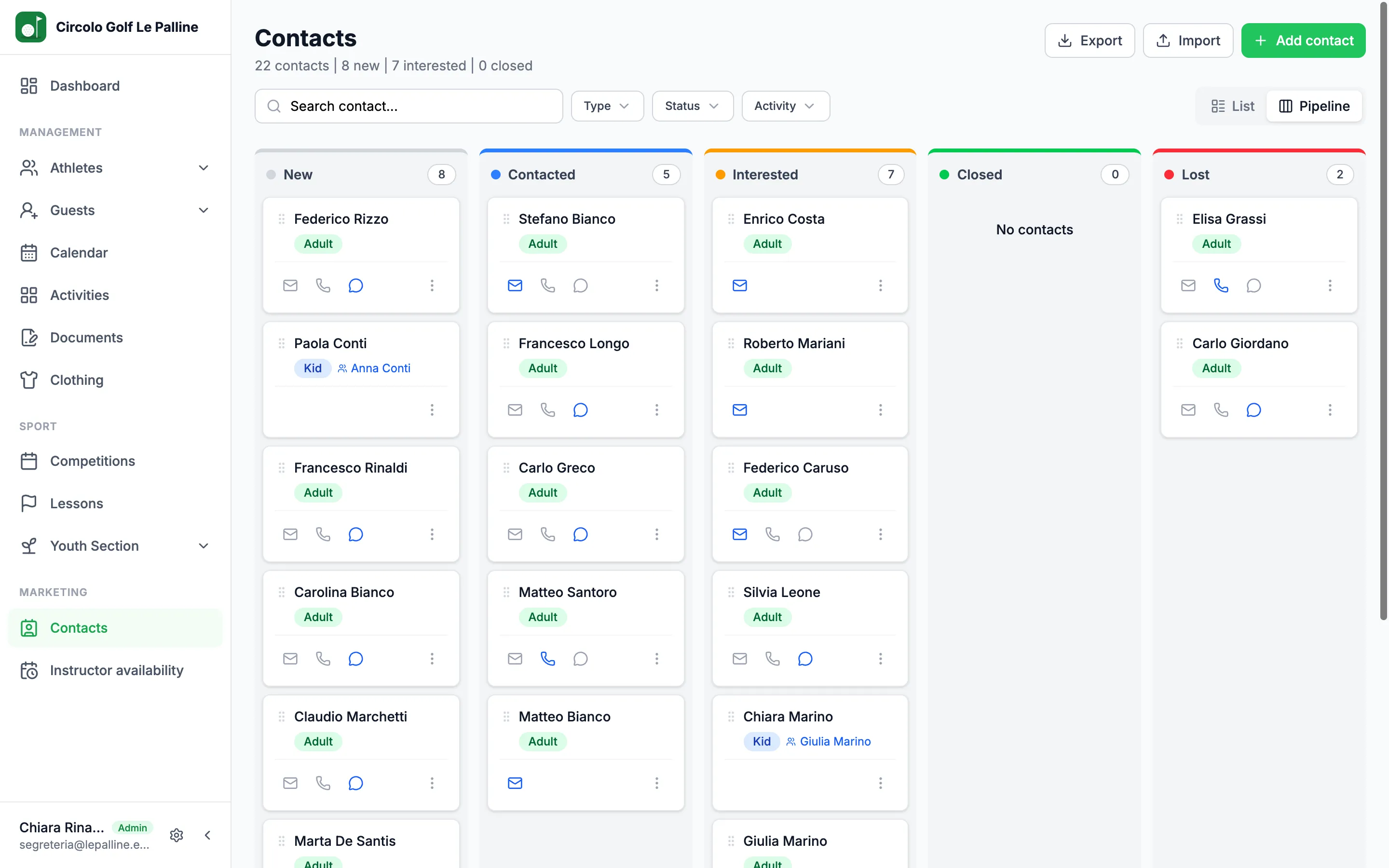1389x868 pixels.
Task: Click the email icon on Stefano Bianco's card
Action: pos(515,285)
